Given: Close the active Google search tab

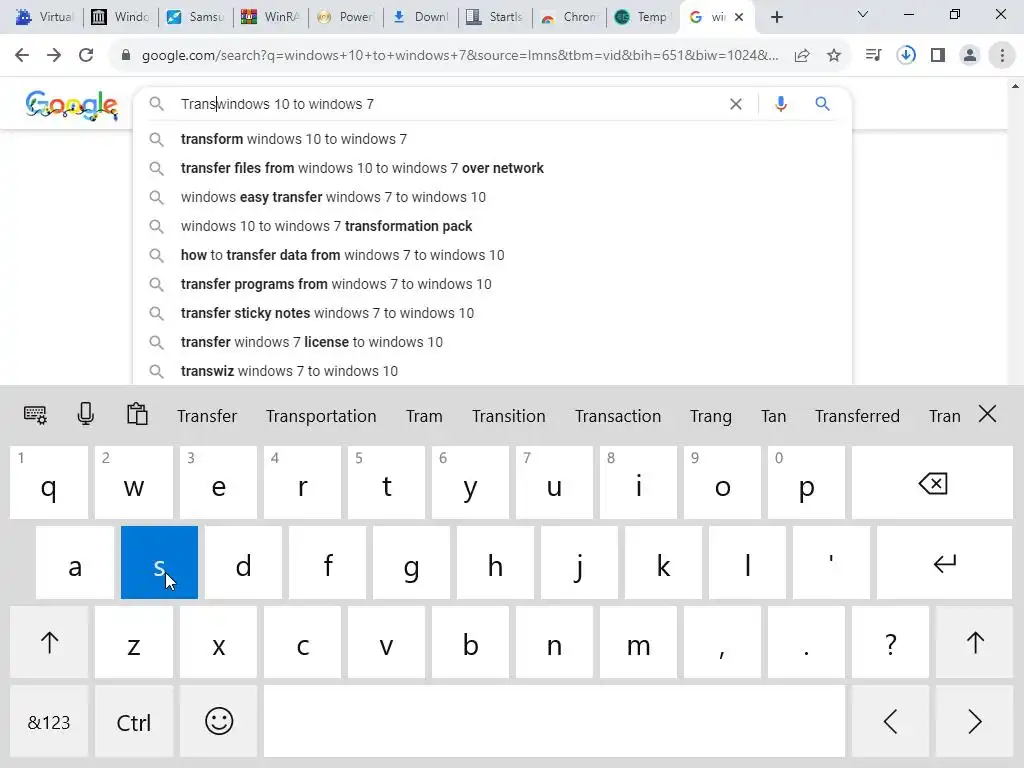Looking at the screenshot, I should pyautogui.click(x=739, y=17).
